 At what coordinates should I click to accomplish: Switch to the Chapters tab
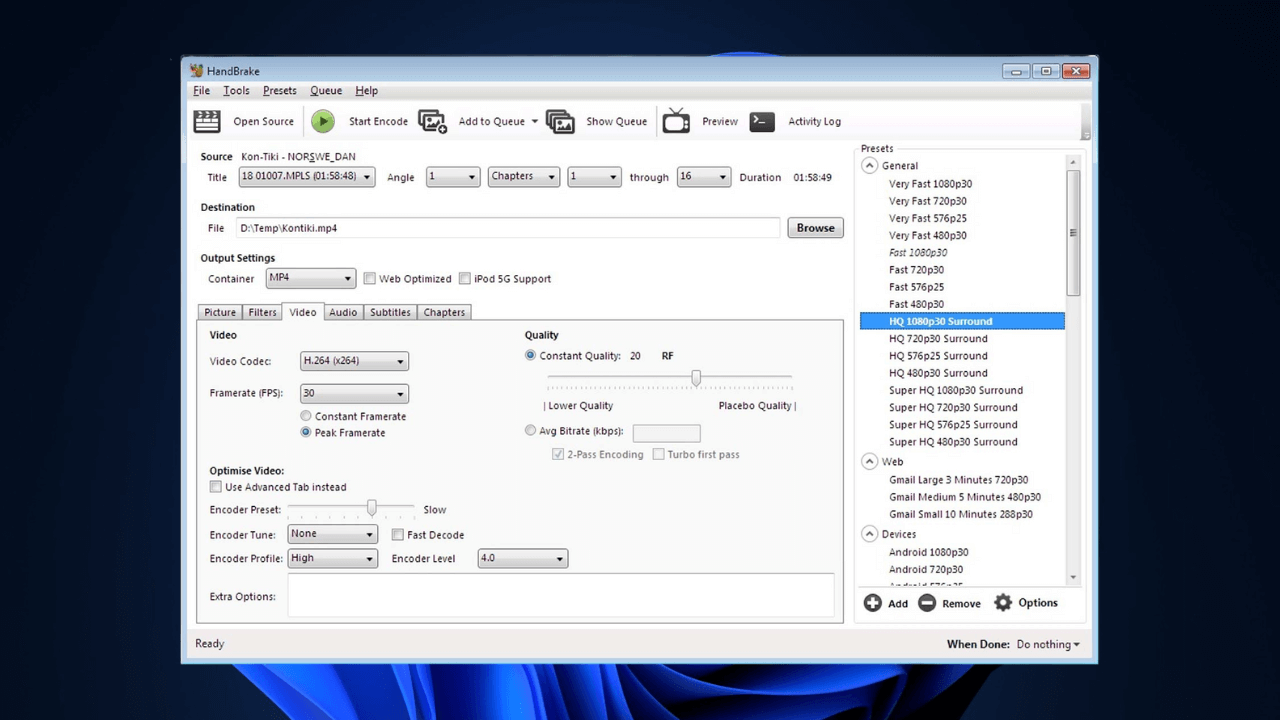[444, 313]
